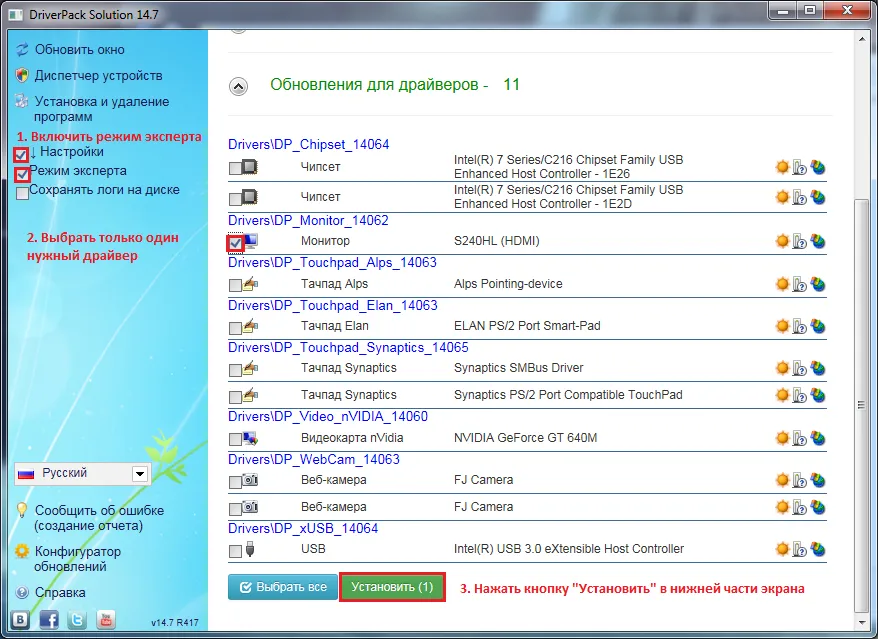Open Установка и удаление программ

[x=101, y=109]
